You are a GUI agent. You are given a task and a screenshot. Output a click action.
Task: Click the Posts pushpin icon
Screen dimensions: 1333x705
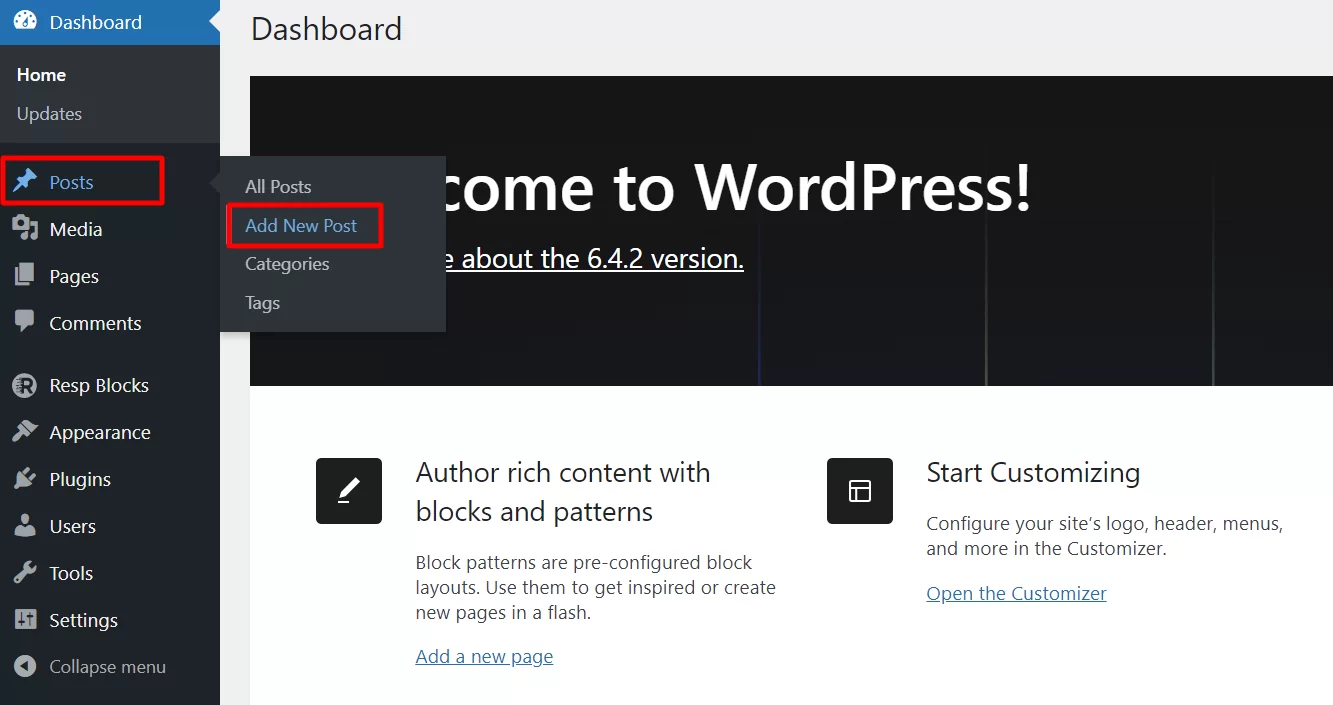click(24, 181)
